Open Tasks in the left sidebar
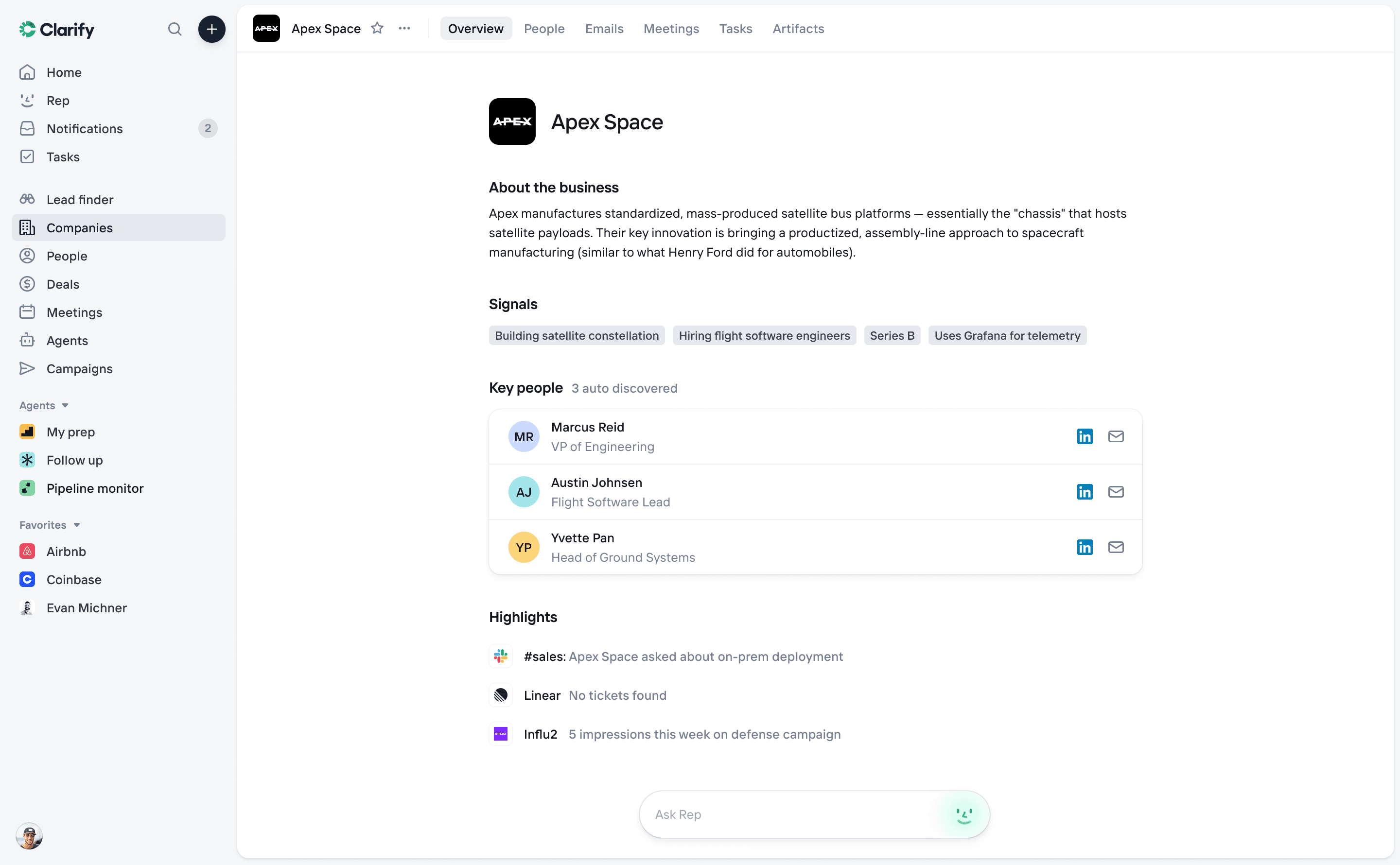The height and width of the screenshot is (865, 1400). coord(119,156)
